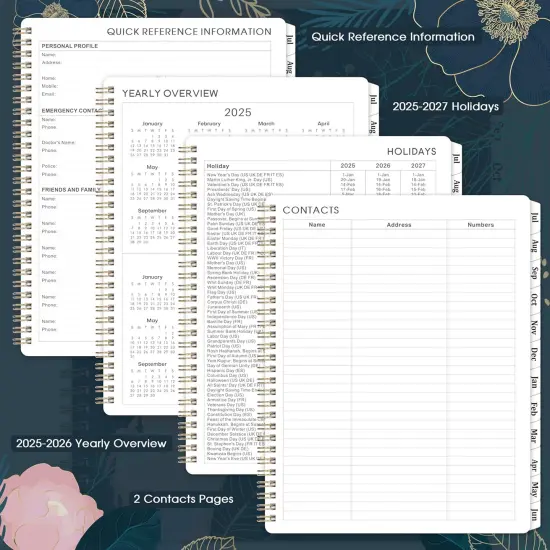Click the 'YEARLY OVERVIEW' page heading
Image resolution: width=550 pixels, height=550 pixels.
[x=170, y=93]
